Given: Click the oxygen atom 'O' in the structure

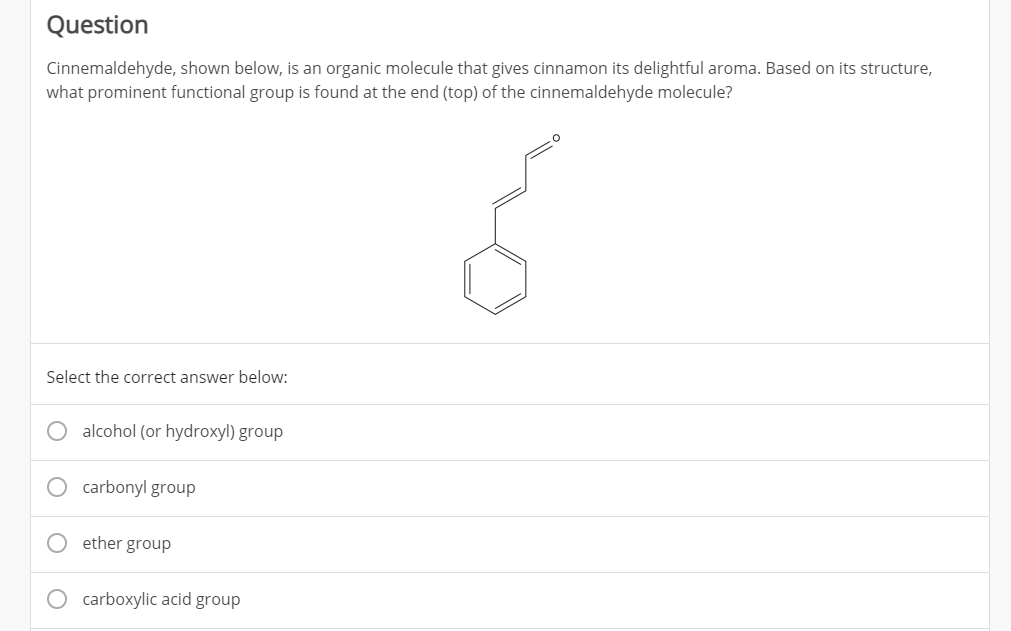Looking at the screenshot, I should tap(556, 138).
